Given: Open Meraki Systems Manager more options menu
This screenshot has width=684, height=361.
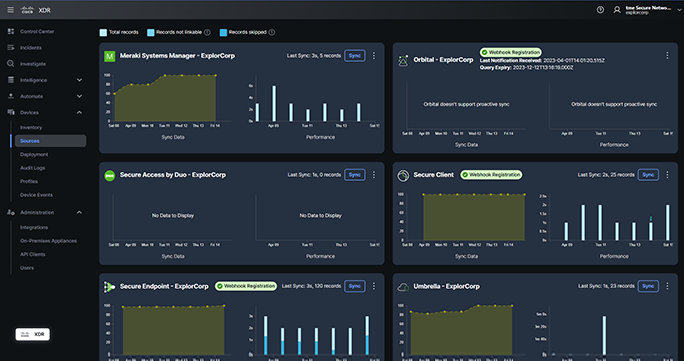Looking at the screenshot, I should pyautogui.click(x=374, y=56).
